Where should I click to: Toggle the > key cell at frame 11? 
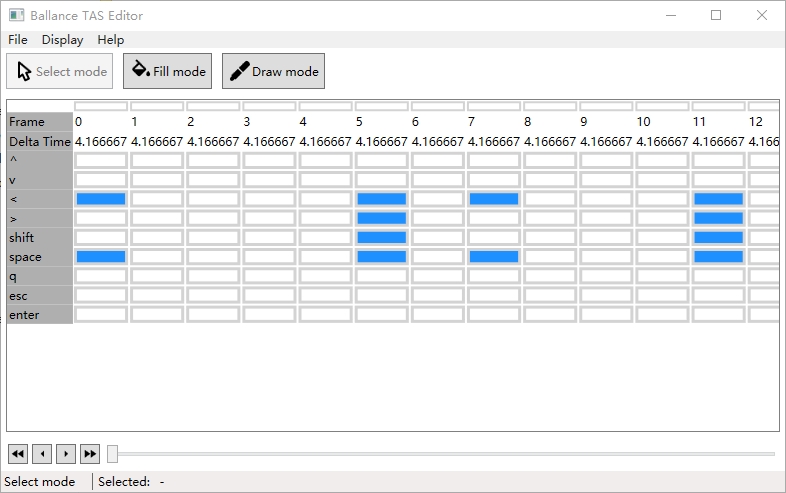point(718,218)
